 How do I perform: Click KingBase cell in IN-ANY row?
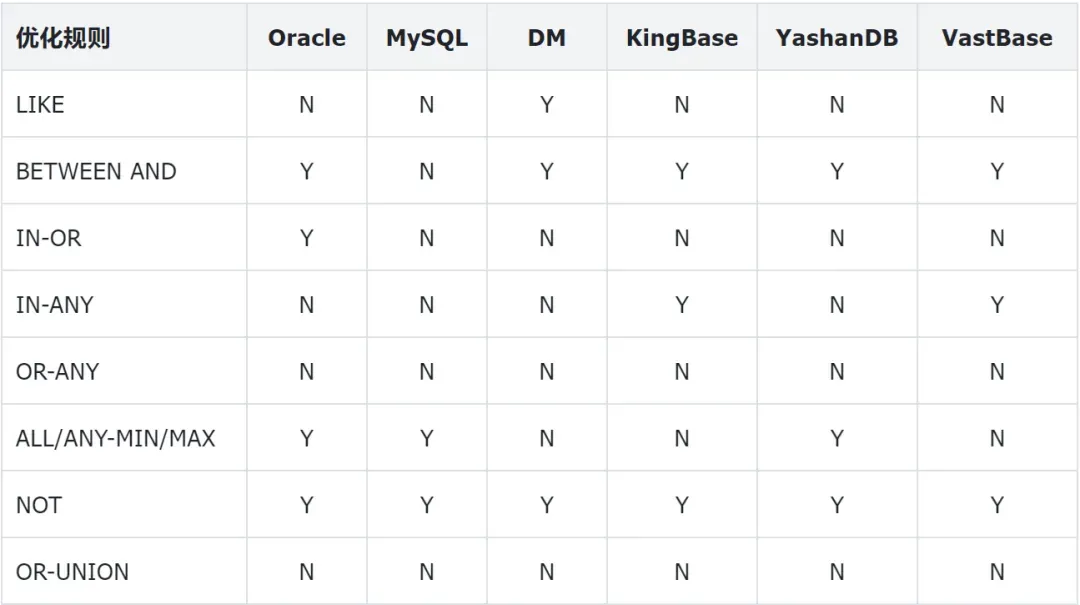pyautogui.click(x=682, y=305)
